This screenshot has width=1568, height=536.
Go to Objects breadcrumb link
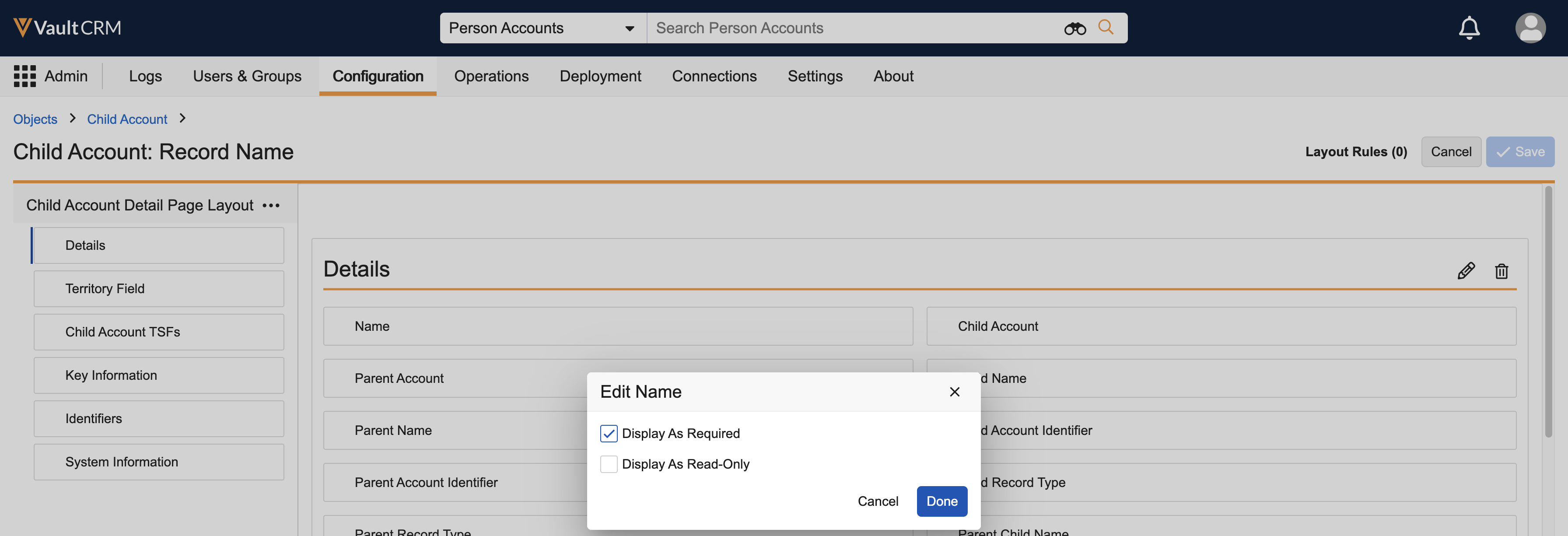click(35, 119)
